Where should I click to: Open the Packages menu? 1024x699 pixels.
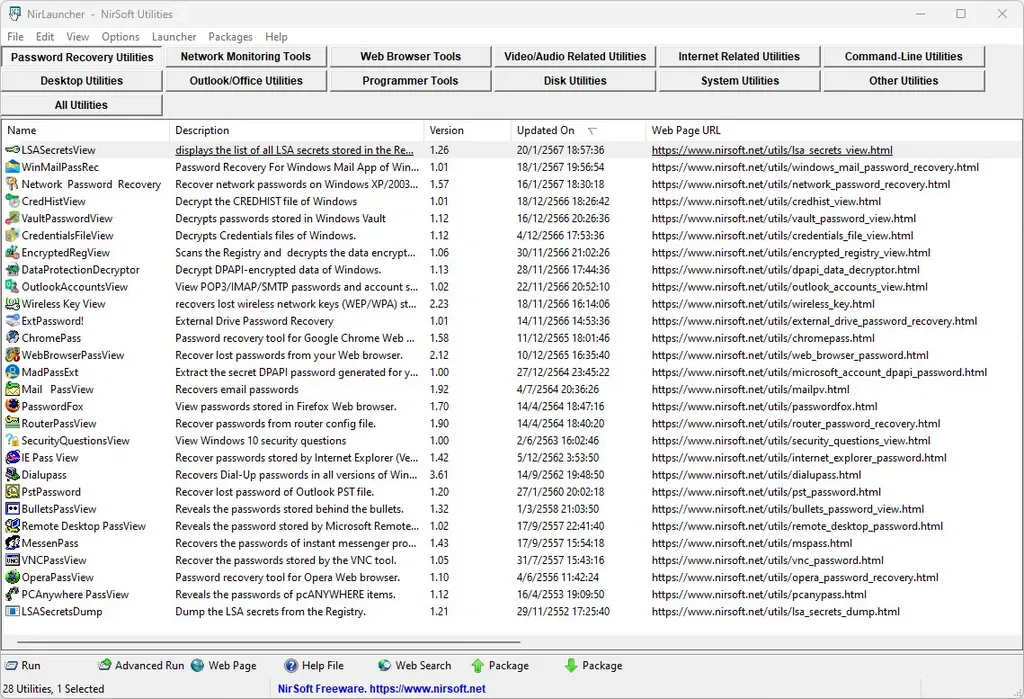pyautogui.click(x=230, y=37)
